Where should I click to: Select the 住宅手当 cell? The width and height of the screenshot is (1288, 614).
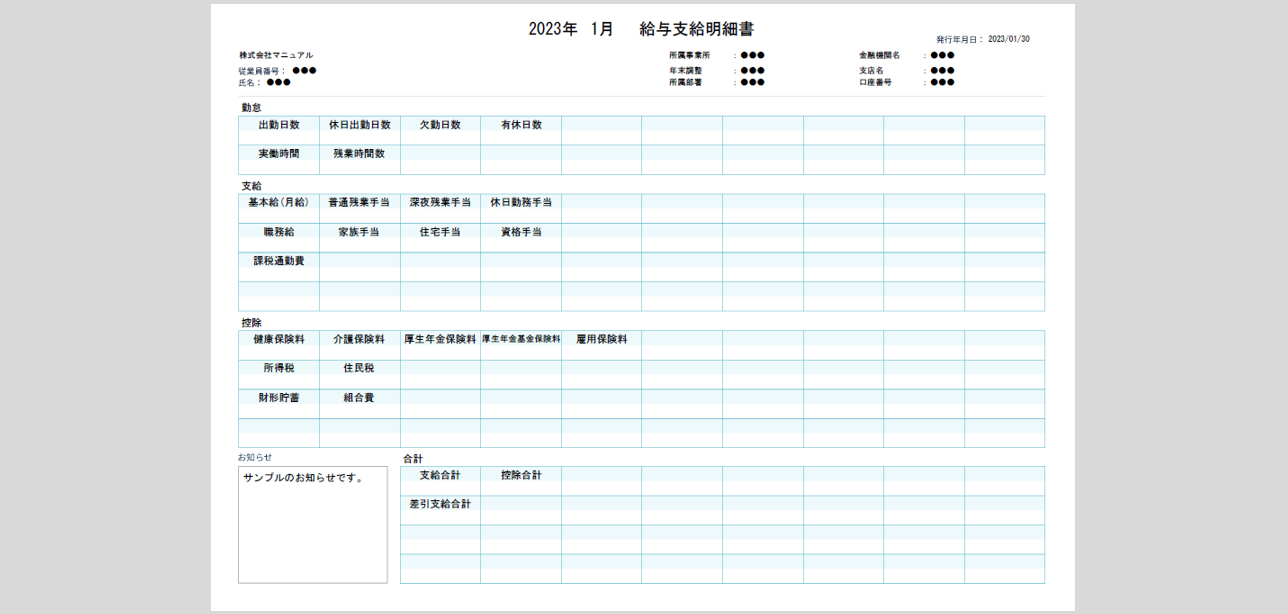coord(440,232)
